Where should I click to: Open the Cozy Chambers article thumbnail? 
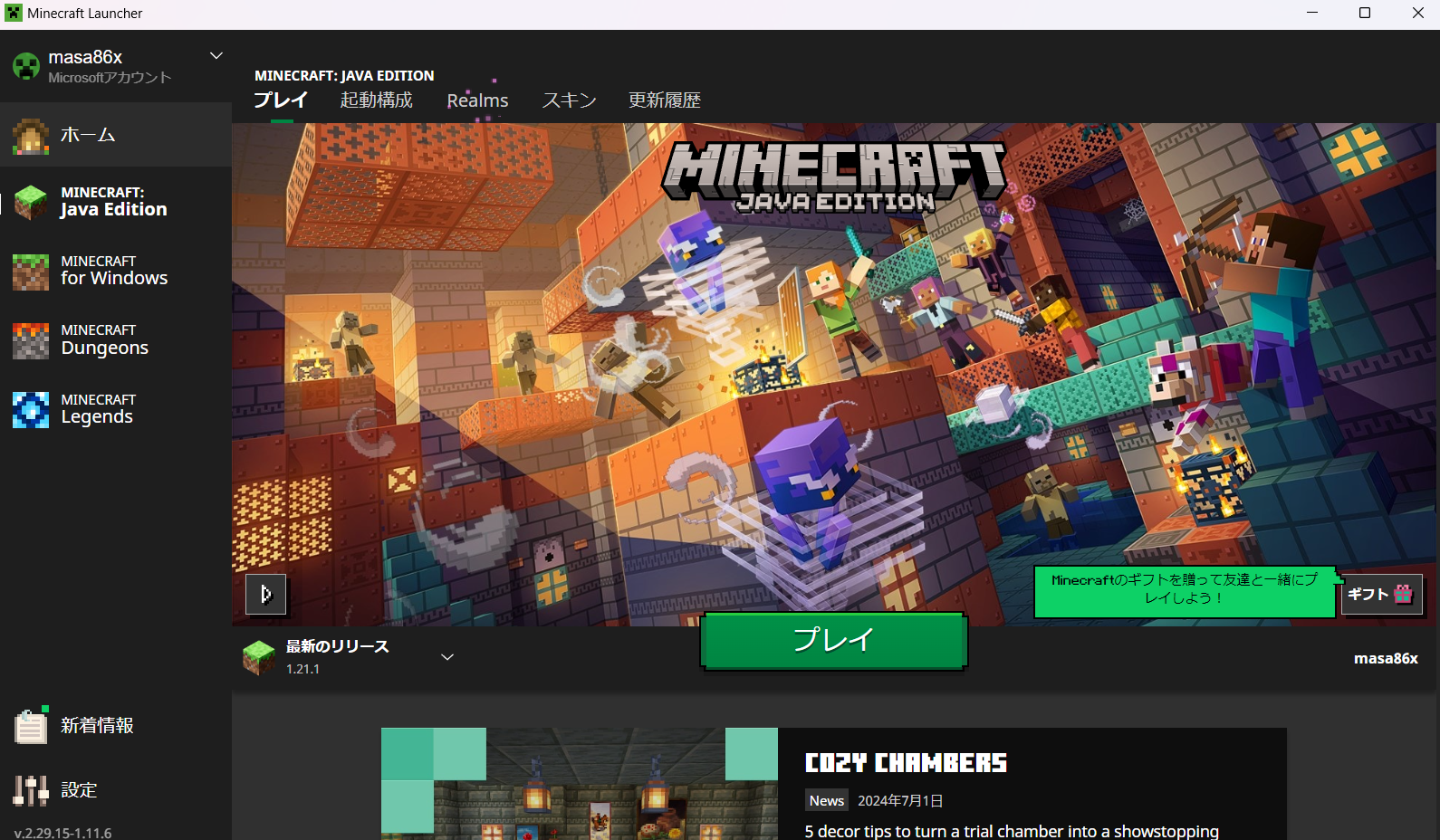[580, 784]
